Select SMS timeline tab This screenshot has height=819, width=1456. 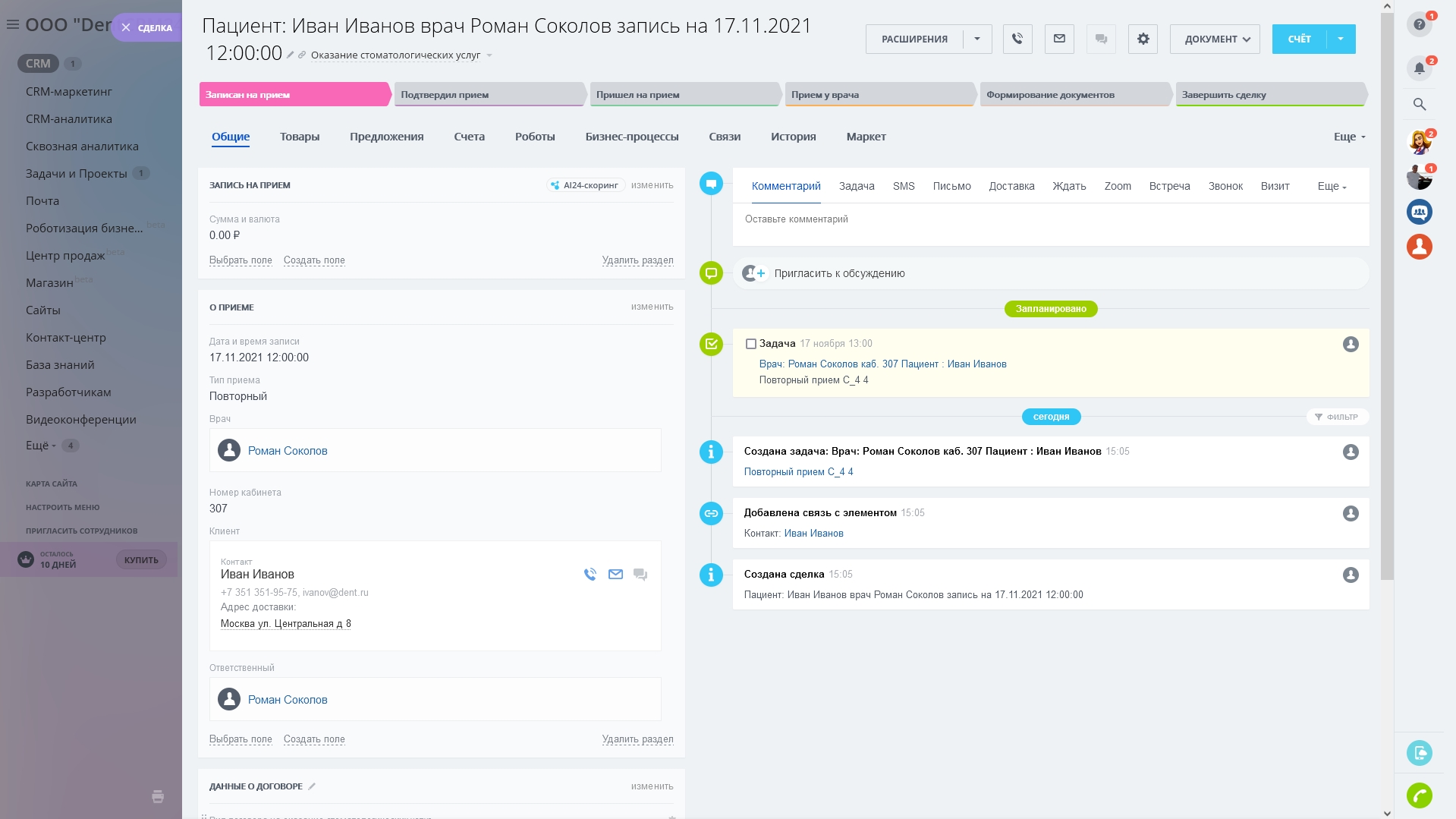point(904,186)
